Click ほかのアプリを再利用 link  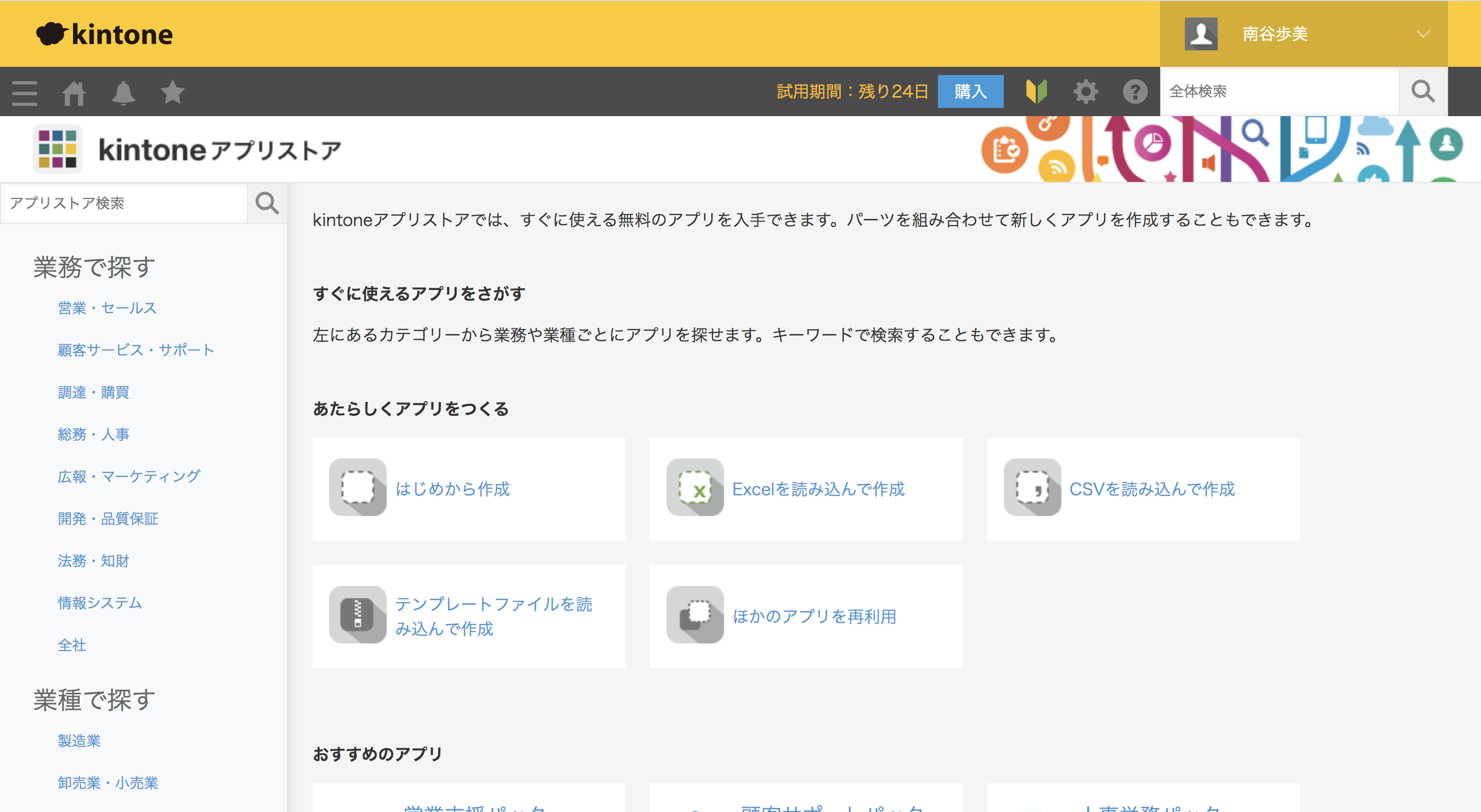[815, 617]
